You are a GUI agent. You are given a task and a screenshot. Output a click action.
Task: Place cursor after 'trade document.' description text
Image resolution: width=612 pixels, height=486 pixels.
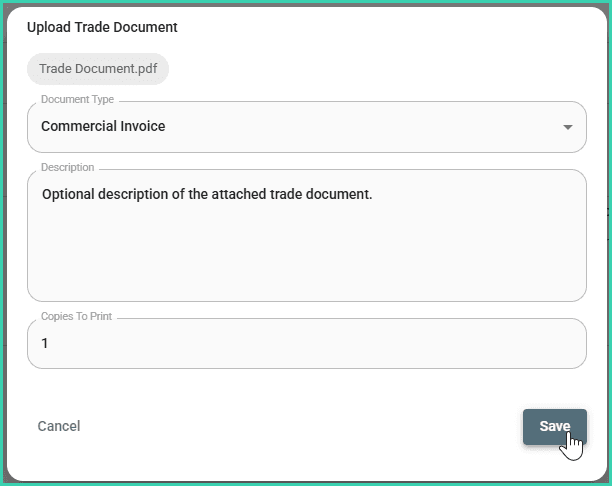point(373,194)
